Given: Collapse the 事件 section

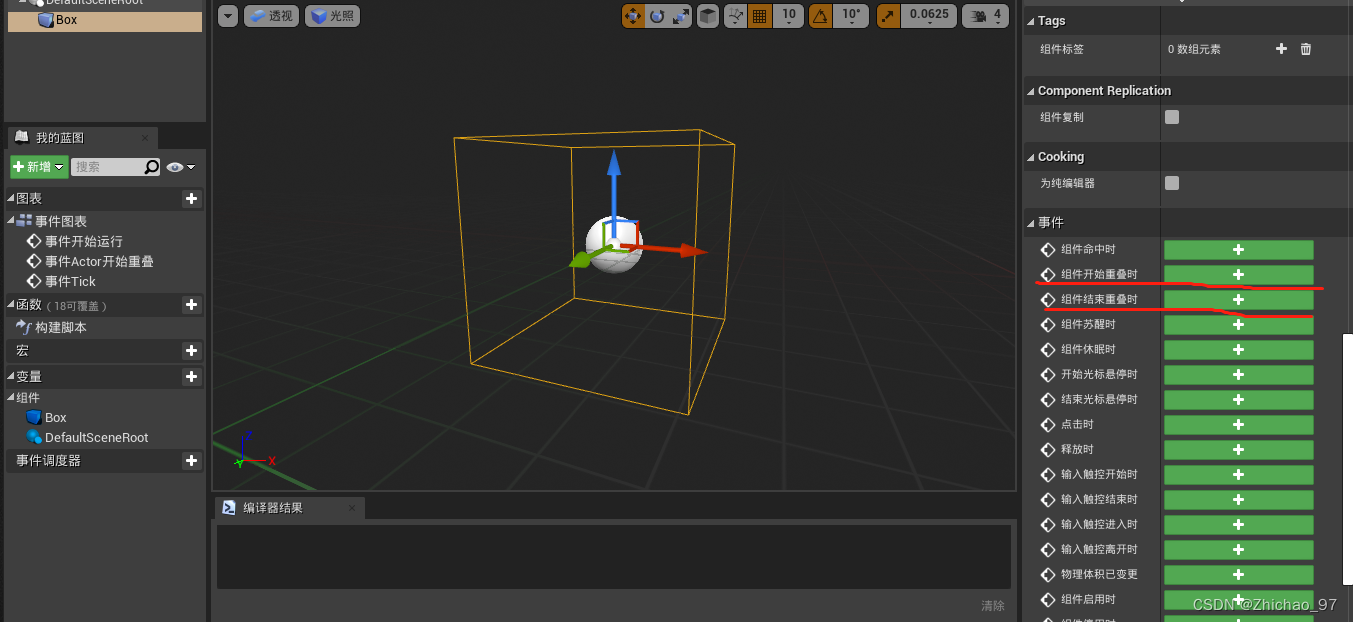Looking at the screenshot, I should click(1031, 223).
